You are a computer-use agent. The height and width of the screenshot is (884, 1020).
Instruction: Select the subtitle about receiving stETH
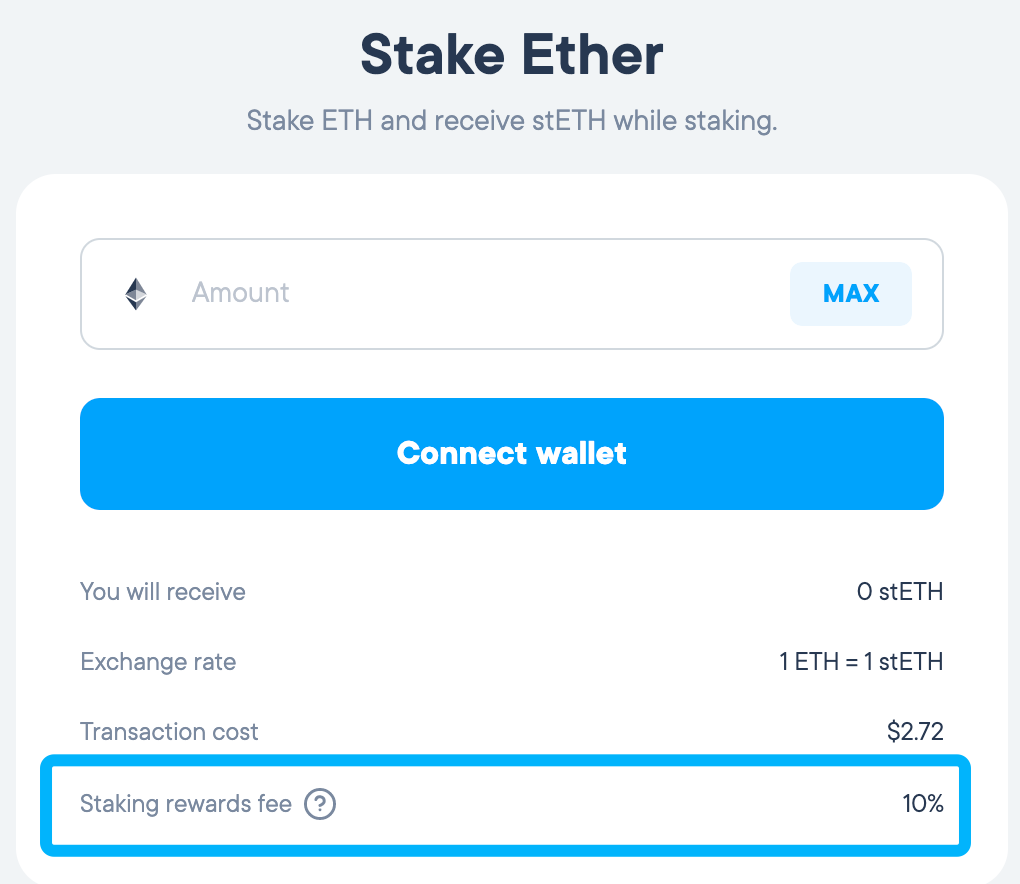click(x=512, y=121)
